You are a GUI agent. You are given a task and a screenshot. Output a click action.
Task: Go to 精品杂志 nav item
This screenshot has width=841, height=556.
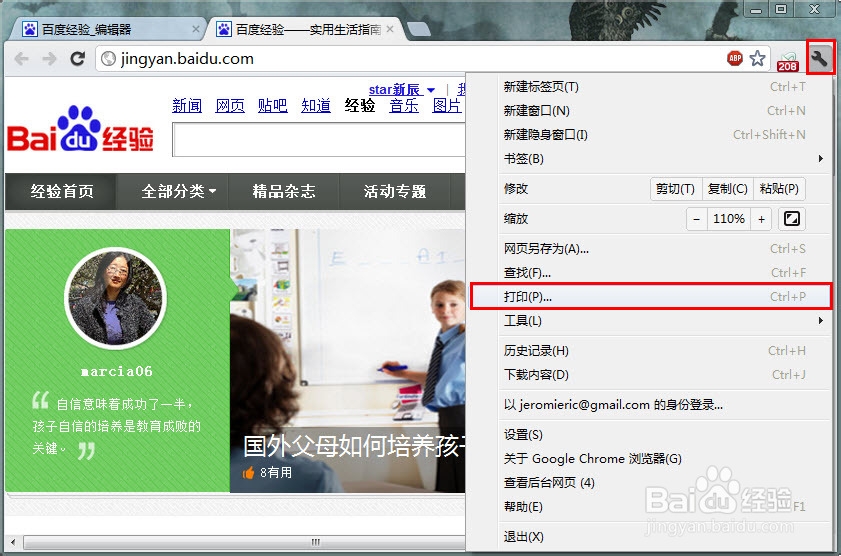tap(284, 191)
